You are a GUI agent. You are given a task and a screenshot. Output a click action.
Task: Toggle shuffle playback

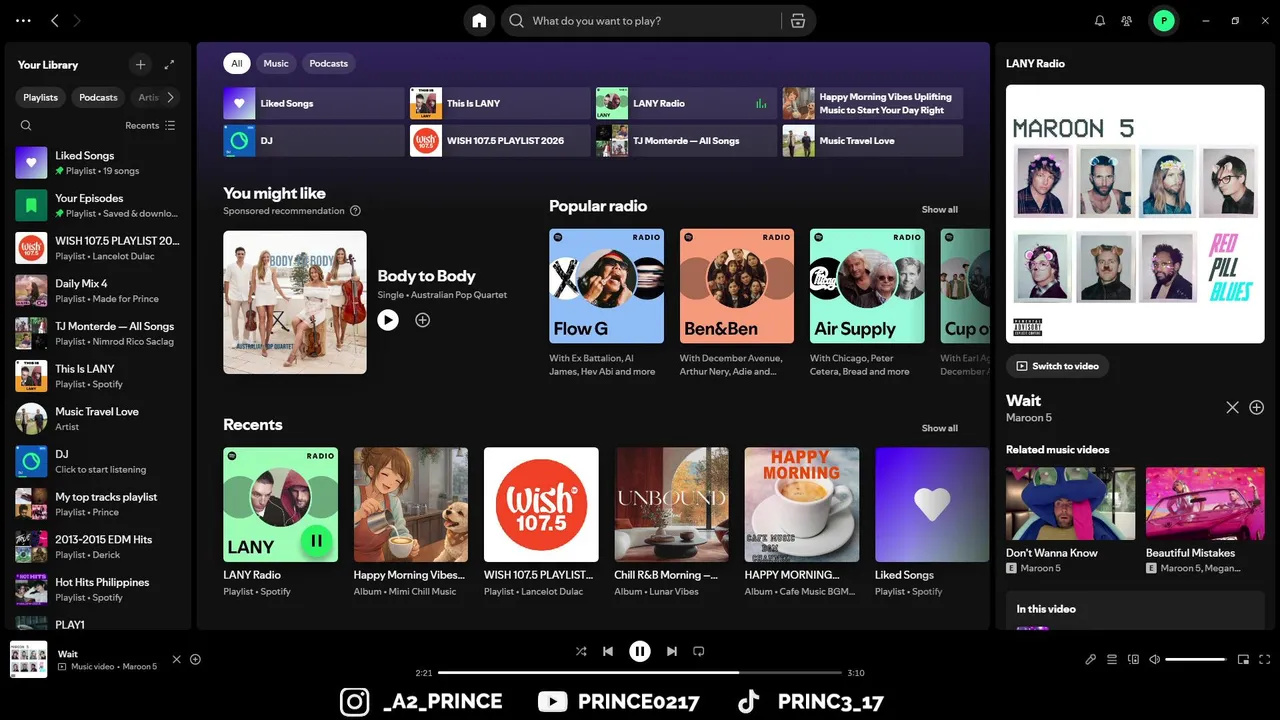pos(581,651)
